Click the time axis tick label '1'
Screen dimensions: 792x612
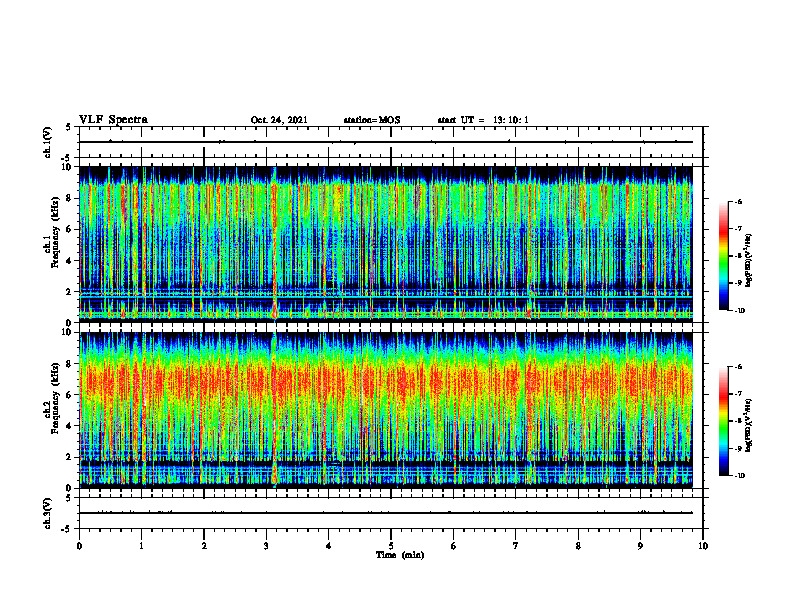click(141, 546)
